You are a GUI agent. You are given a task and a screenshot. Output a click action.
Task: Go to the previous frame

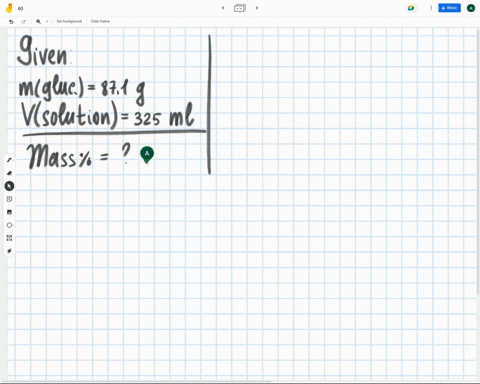point(223,8)
